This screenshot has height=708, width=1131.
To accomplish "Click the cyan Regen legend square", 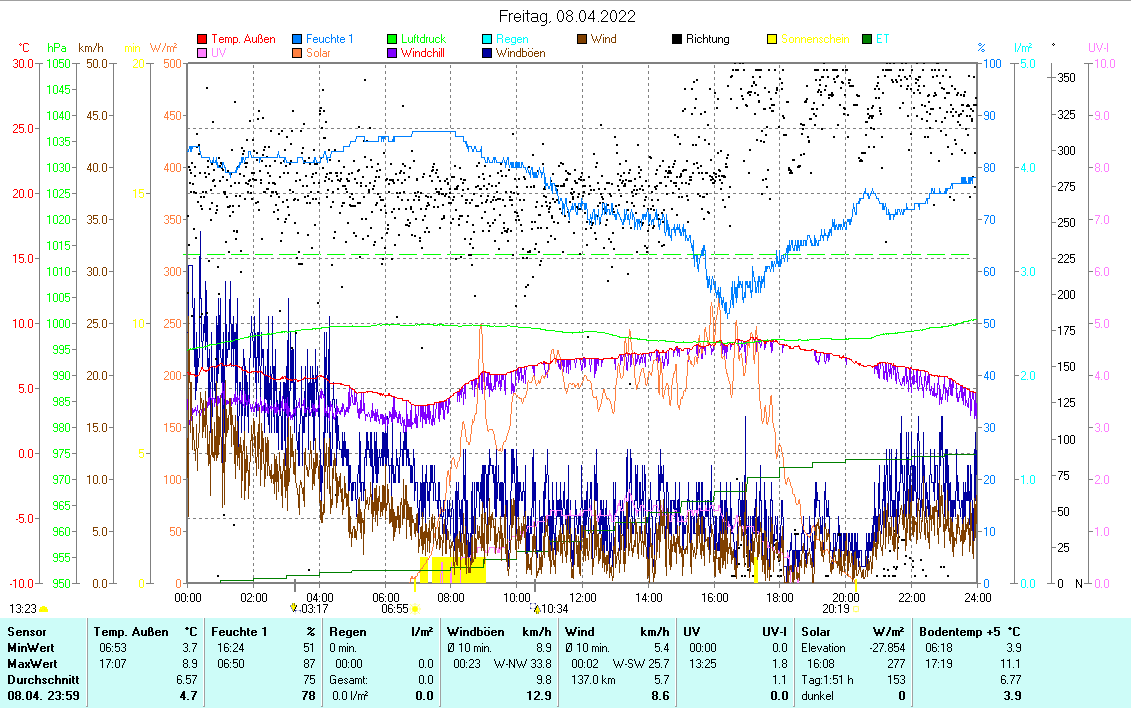I will coord(487,40).
